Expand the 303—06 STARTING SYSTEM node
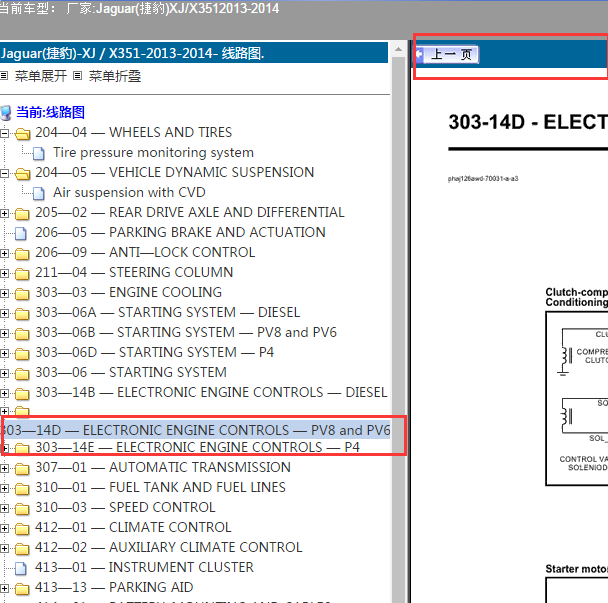Viewport: 608px width, 603px height. 4,374
